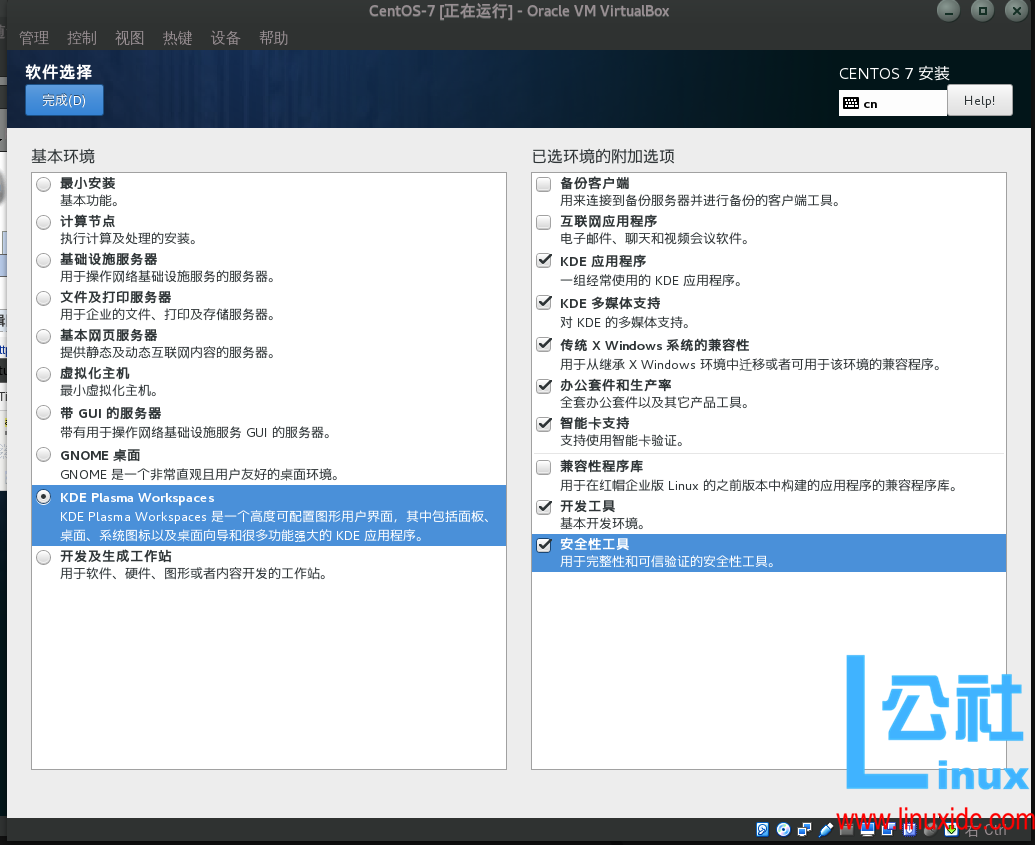Open the 帮助 menu
Image resolution: width=1035 pixels, height=845 pixels.
coord(273,38)
